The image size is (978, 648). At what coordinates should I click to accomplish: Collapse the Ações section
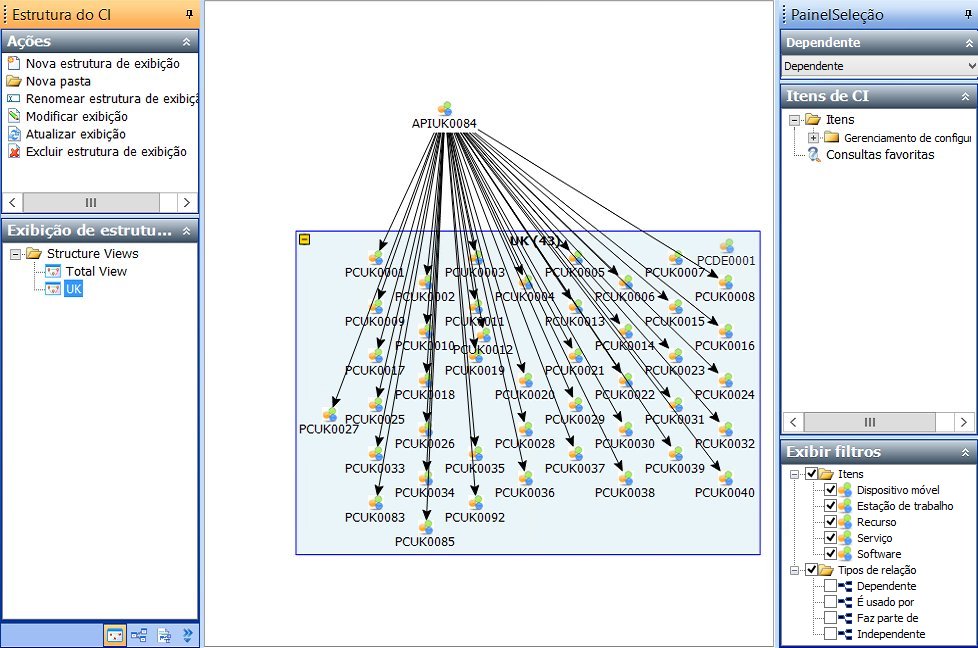point(186,41)
